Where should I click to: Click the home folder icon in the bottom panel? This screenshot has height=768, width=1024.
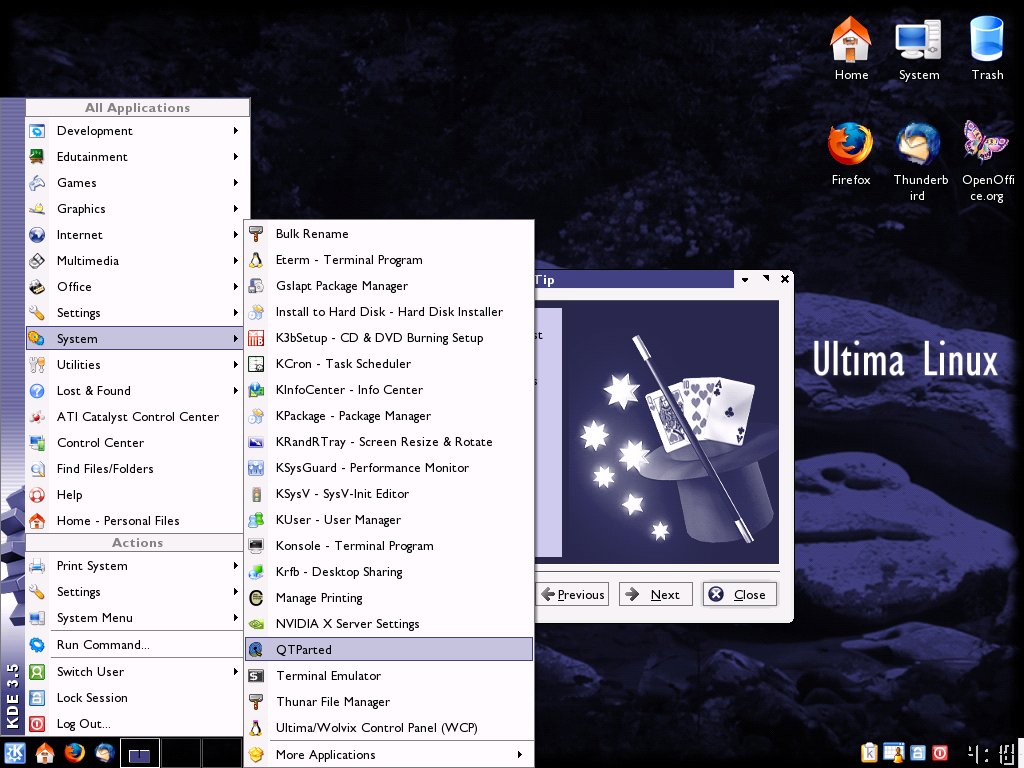click(x=44, y=753)
